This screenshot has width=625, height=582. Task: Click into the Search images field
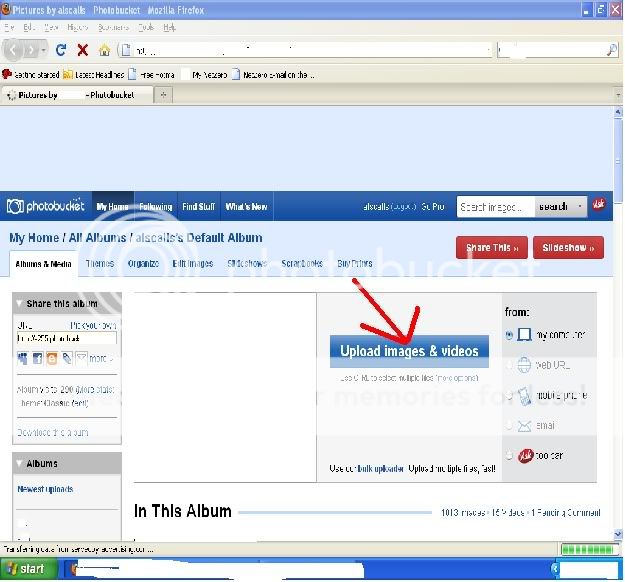pos(495,206)
